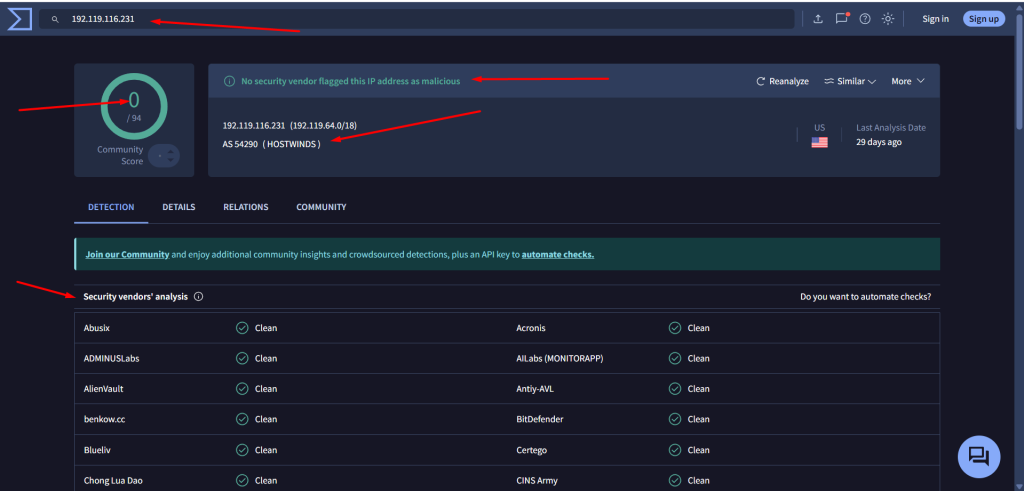Follow the automate checks link
The width and height of the screenshot is (1024, 491).
click(x=558, y=255)
